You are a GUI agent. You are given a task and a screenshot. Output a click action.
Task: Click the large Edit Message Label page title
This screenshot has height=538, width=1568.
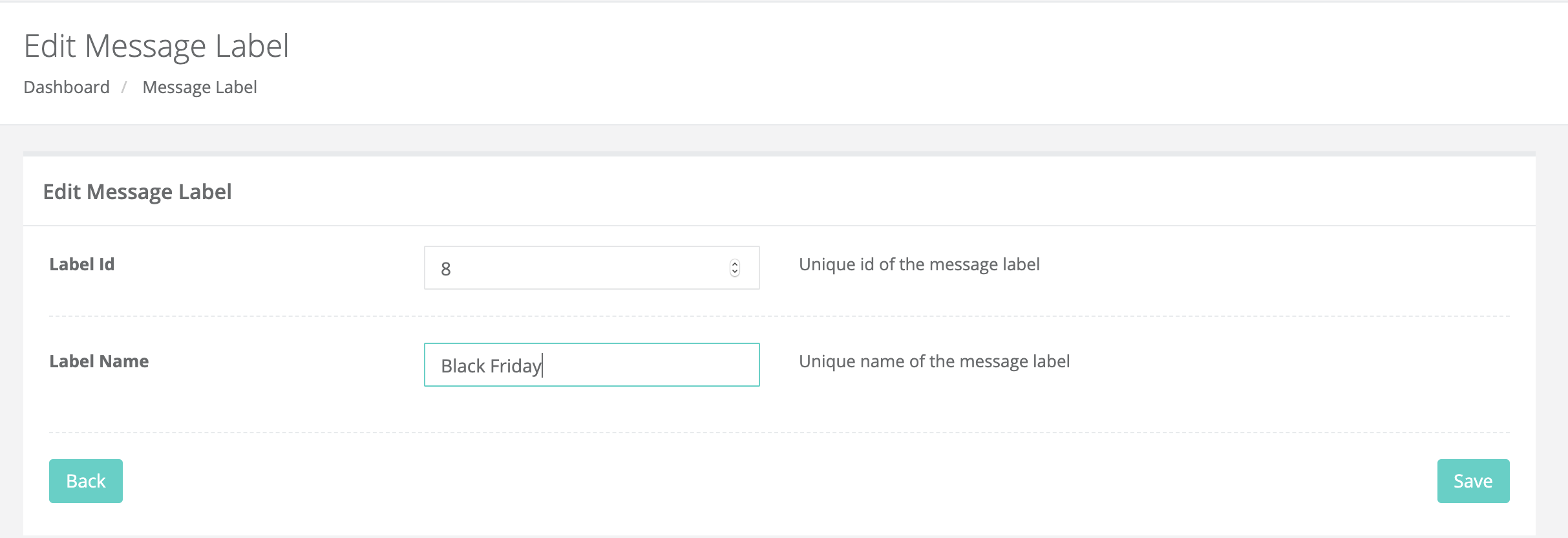pos(156,47)
